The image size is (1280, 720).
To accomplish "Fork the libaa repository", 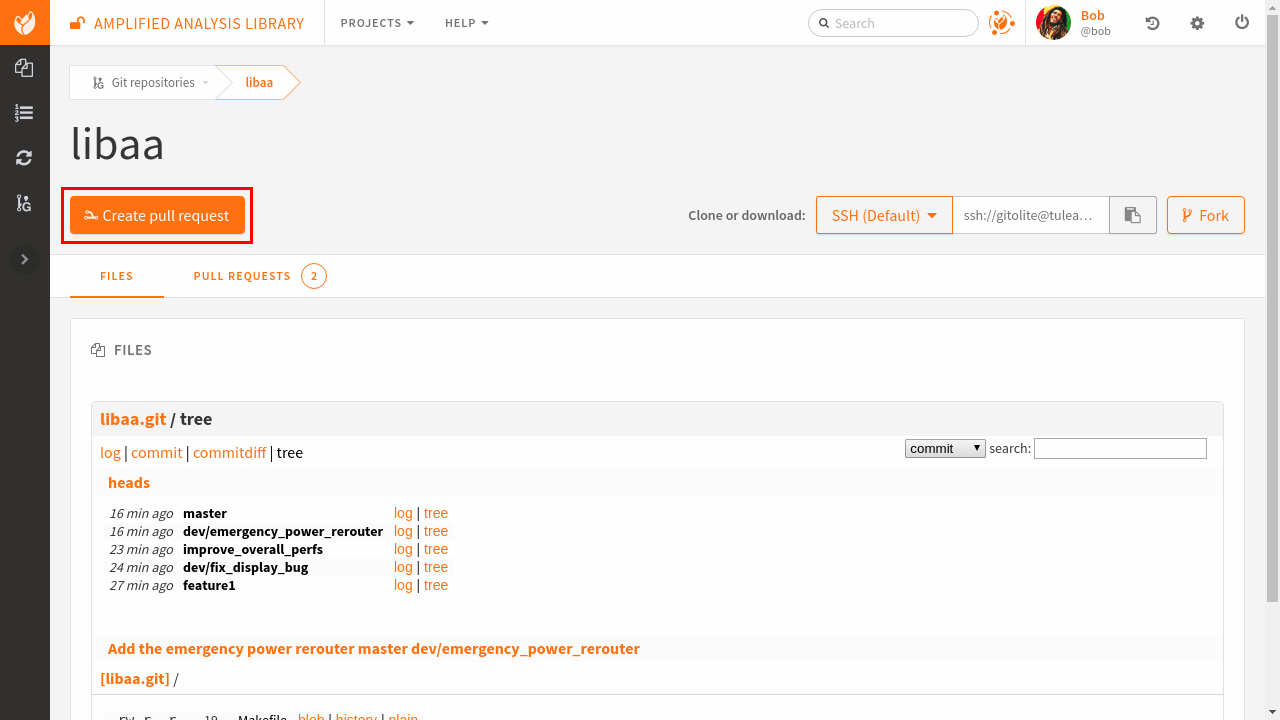I will (x=1205, y=214).
